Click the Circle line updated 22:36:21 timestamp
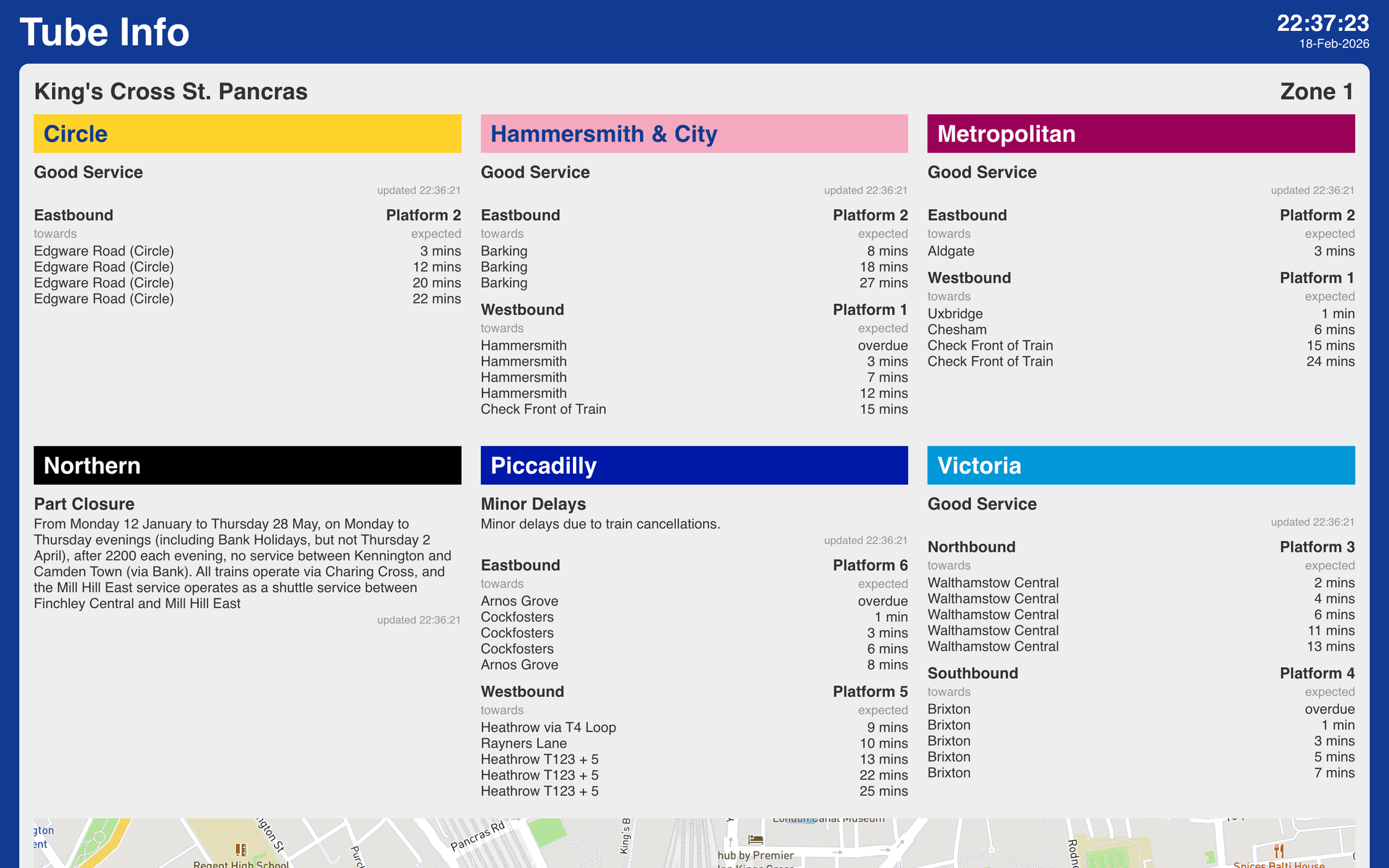The width and height of the screenshot is (1389, 868). click(x=419, y=190)
